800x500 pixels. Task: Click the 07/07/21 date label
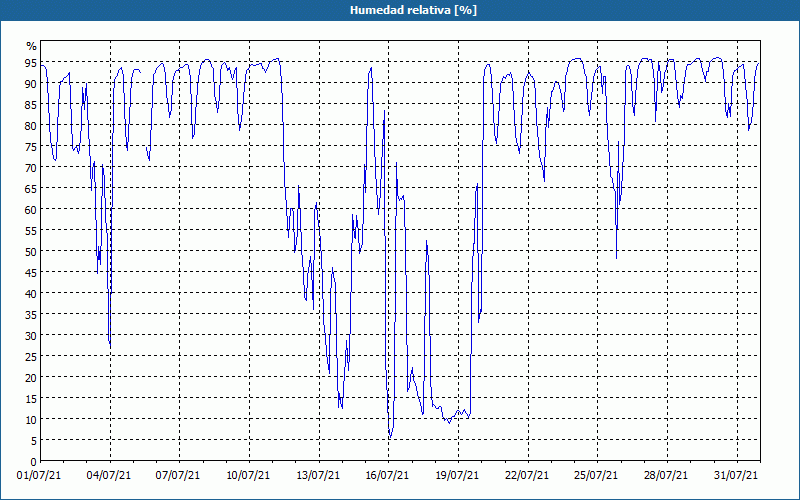(x=178, y=475)
